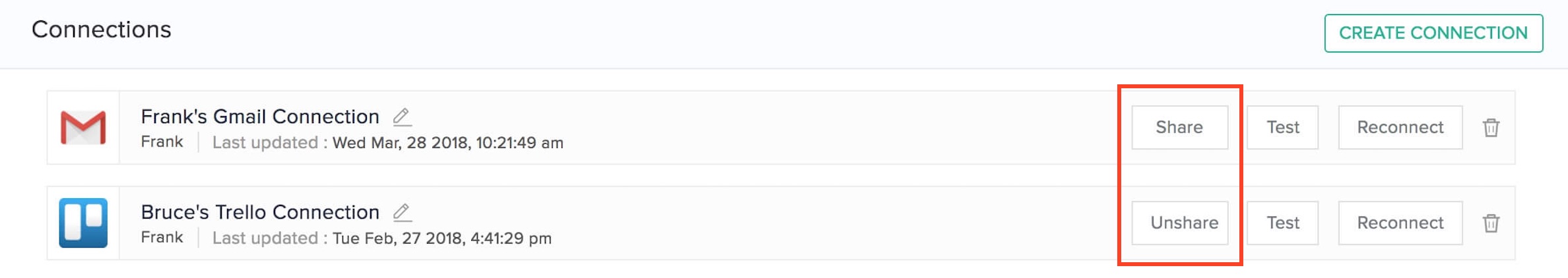This screenshot has width=1568, height=278.
Task: Open the Create Connection dialog
Action: click(x=1433, y=33)
